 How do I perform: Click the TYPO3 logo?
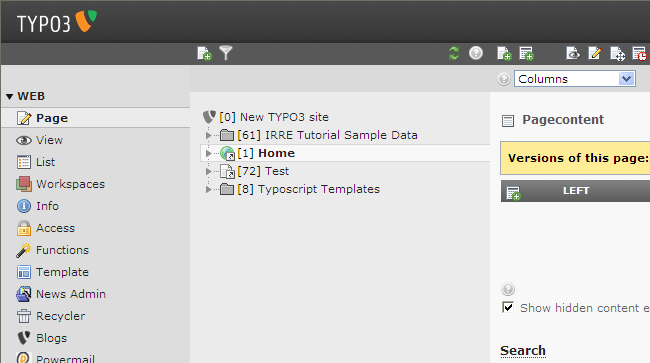pyautogui.click(x=57, y=22)
